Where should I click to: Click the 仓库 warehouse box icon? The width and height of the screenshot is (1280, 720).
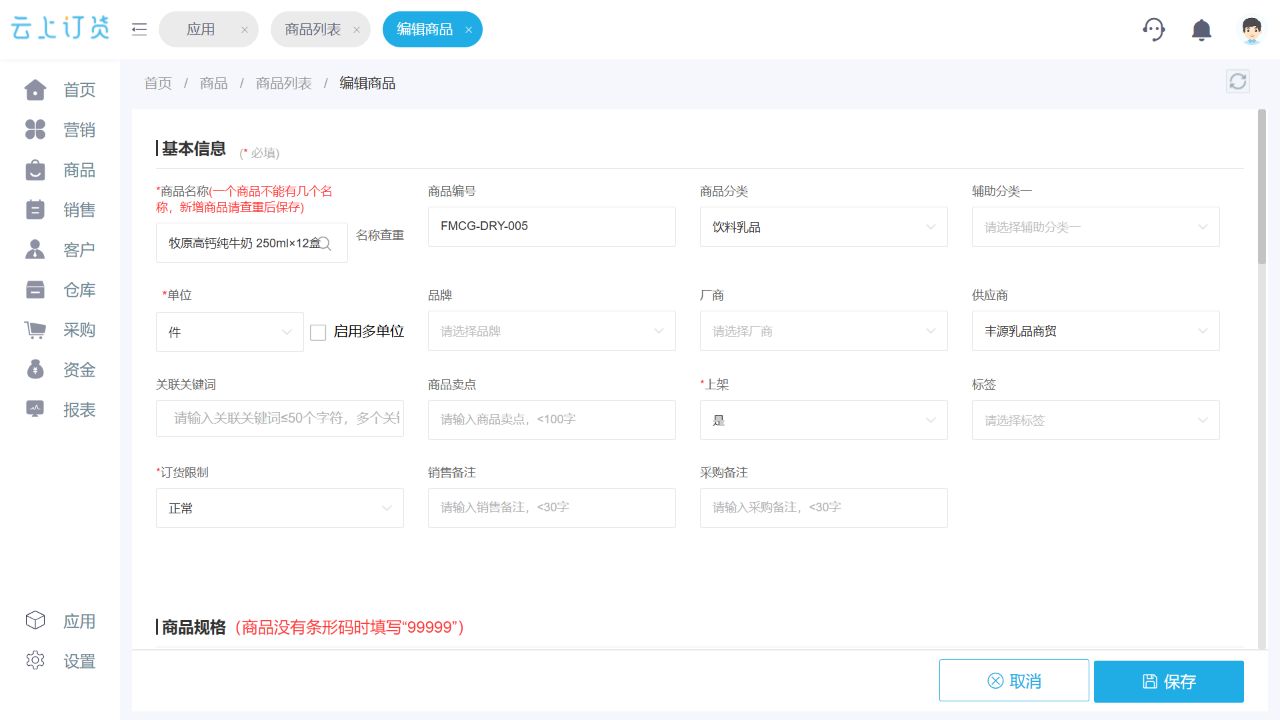(35, 290)
